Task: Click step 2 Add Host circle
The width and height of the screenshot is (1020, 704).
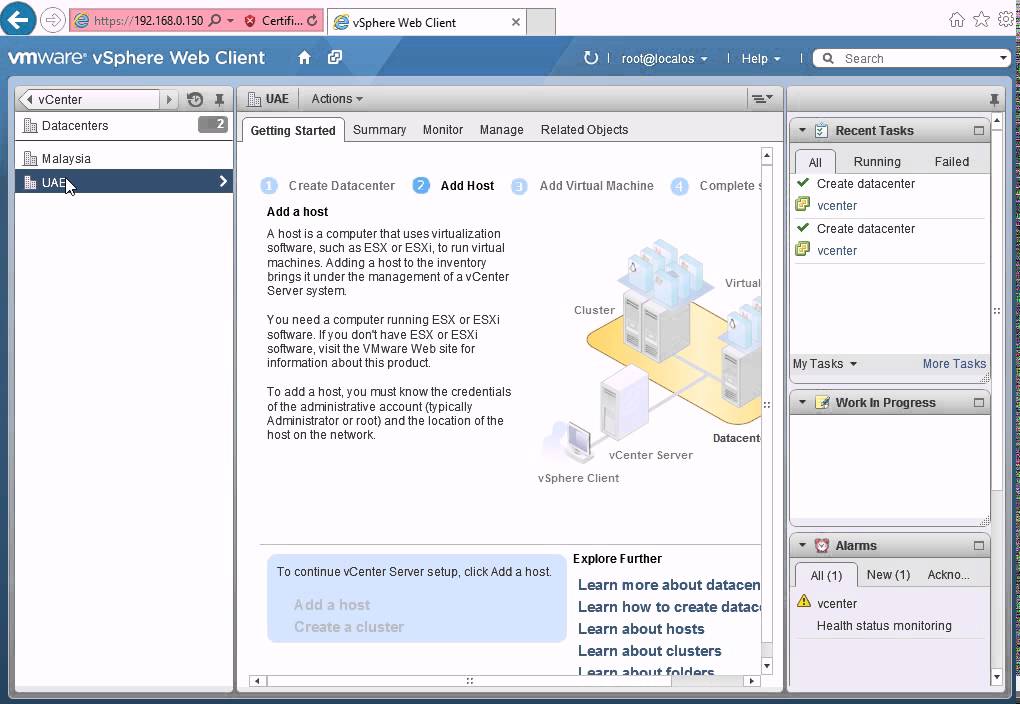Action: [421, 186]
